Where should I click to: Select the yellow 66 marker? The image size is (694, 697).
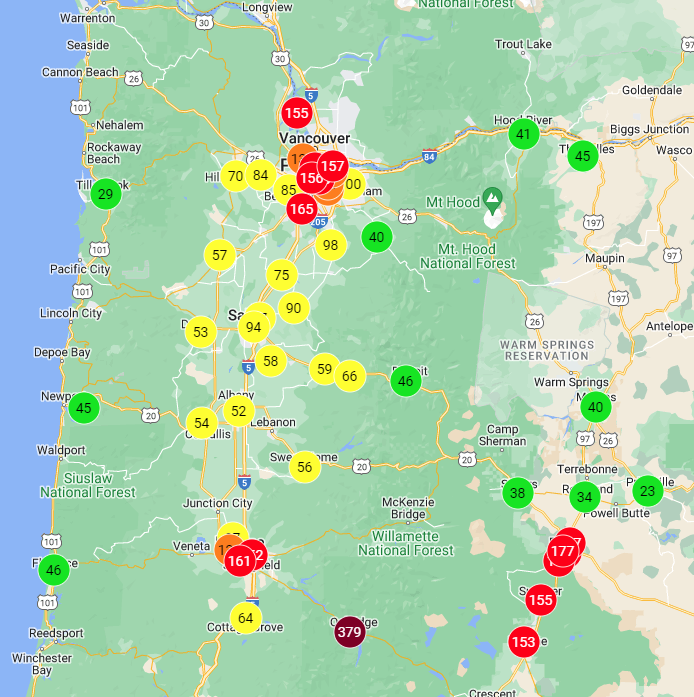(x=350, y=376)
